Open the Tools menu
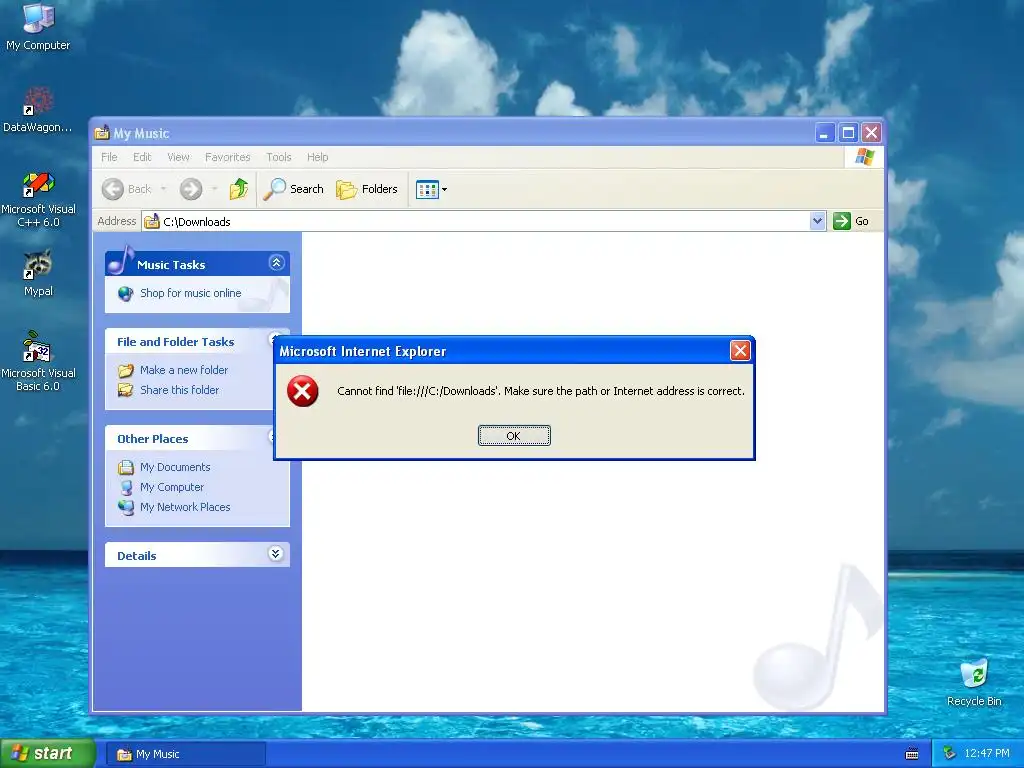This screenshot has height=768, width=1024. click(x=279, y=157)
